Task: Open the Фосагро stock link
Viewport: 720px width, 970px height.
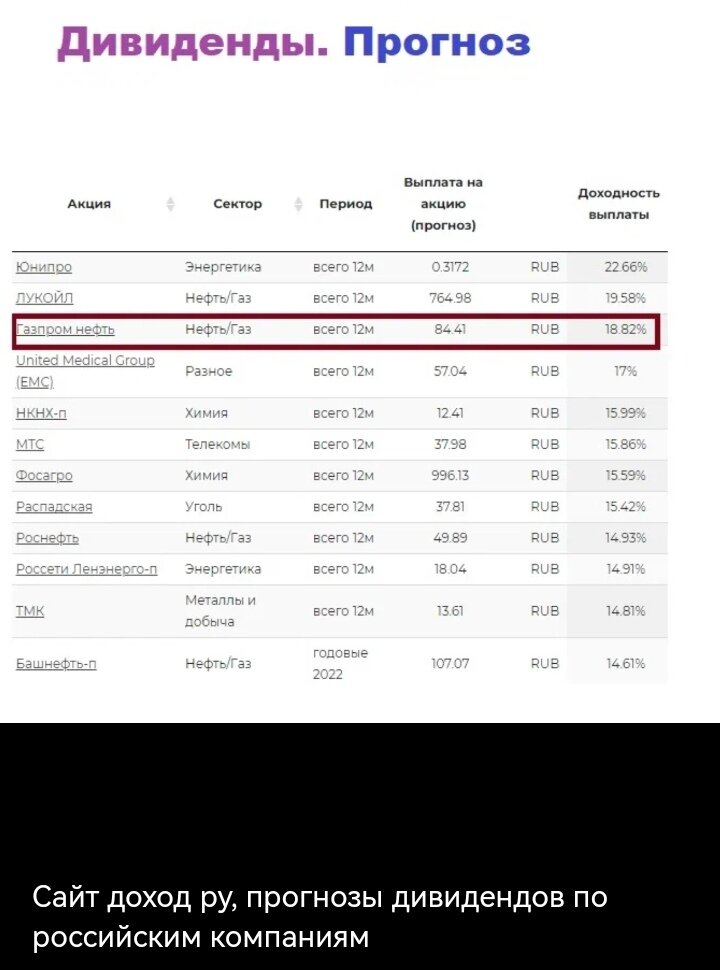Action: coord(44,476)
